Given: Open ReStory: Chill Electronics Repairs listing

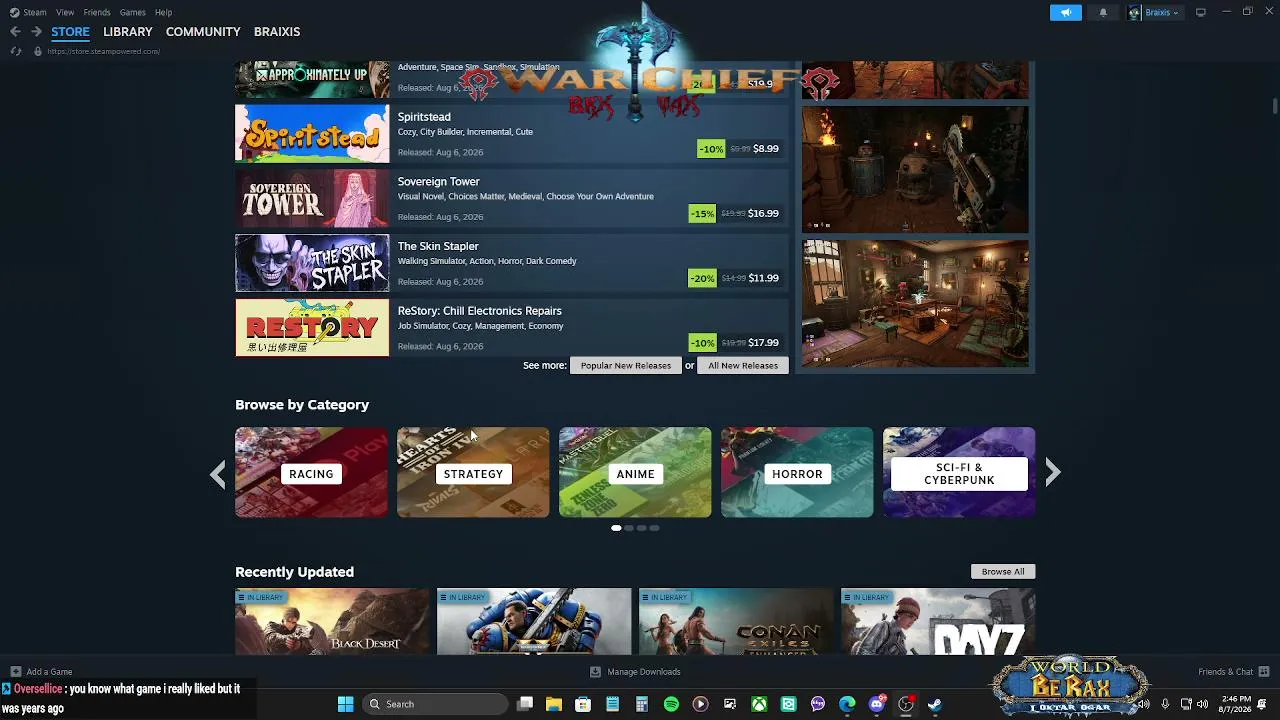Looking at the screenshot, I should (x=512, y=327).
